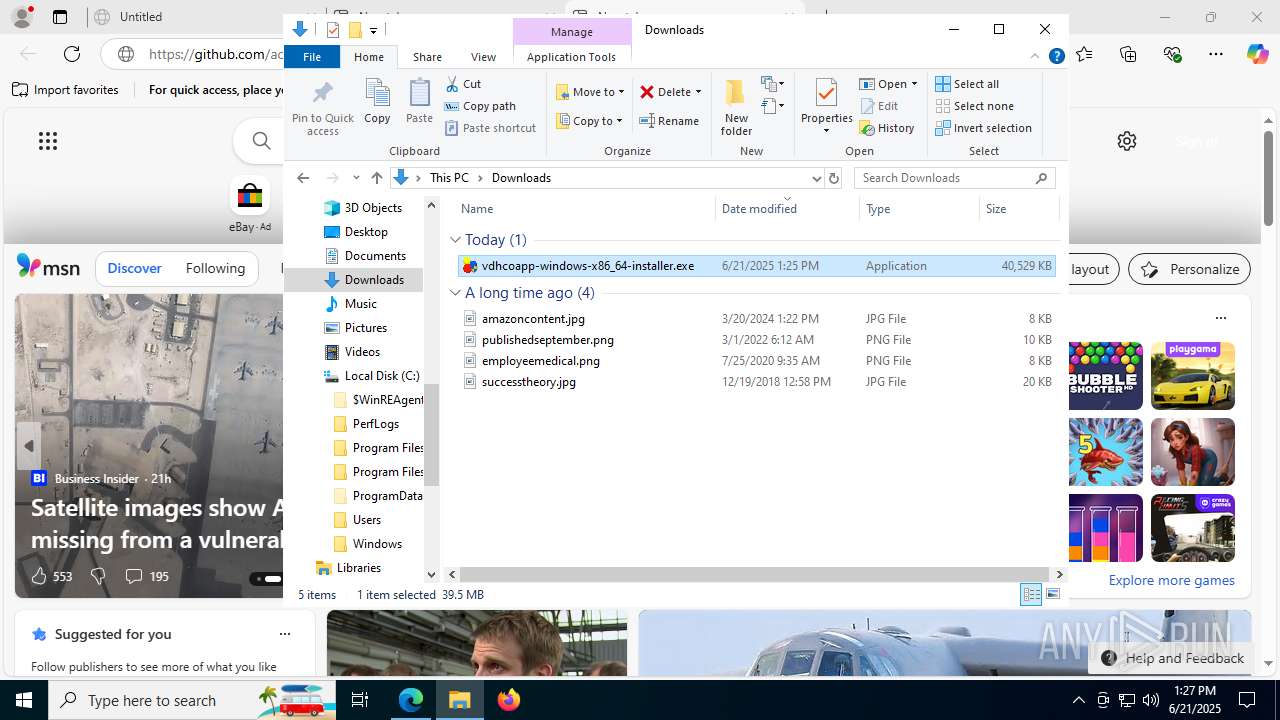Click the Help and Feedback button
The width and height of the screenshot is (1280, 720).
pos(1172,658)
